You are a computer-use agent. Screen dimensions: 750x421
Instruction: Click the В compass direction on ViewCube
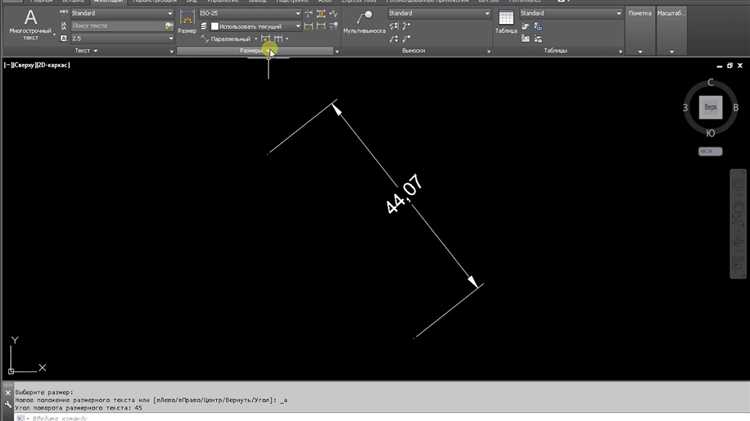click(736, 108)
